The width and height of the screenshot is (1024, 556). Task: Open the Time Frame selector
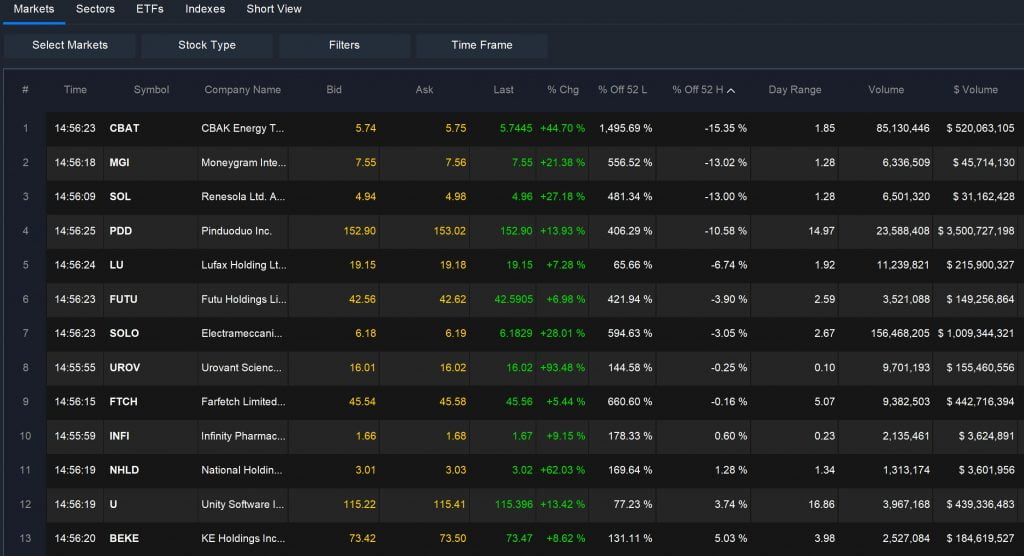point(481,45)
